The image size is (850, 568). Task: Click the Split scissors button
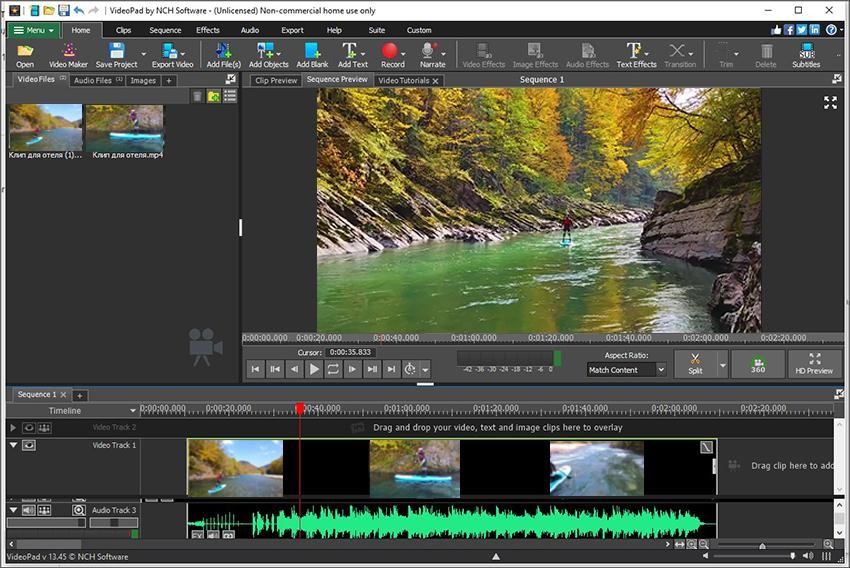click(695, 362)
